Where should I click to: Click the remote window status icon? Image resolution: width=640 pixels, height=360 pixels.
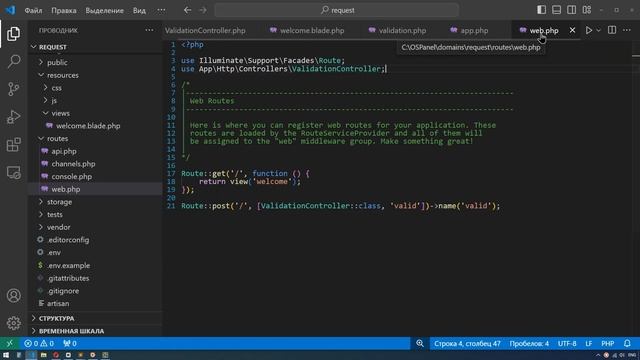(x=10, y=344)
